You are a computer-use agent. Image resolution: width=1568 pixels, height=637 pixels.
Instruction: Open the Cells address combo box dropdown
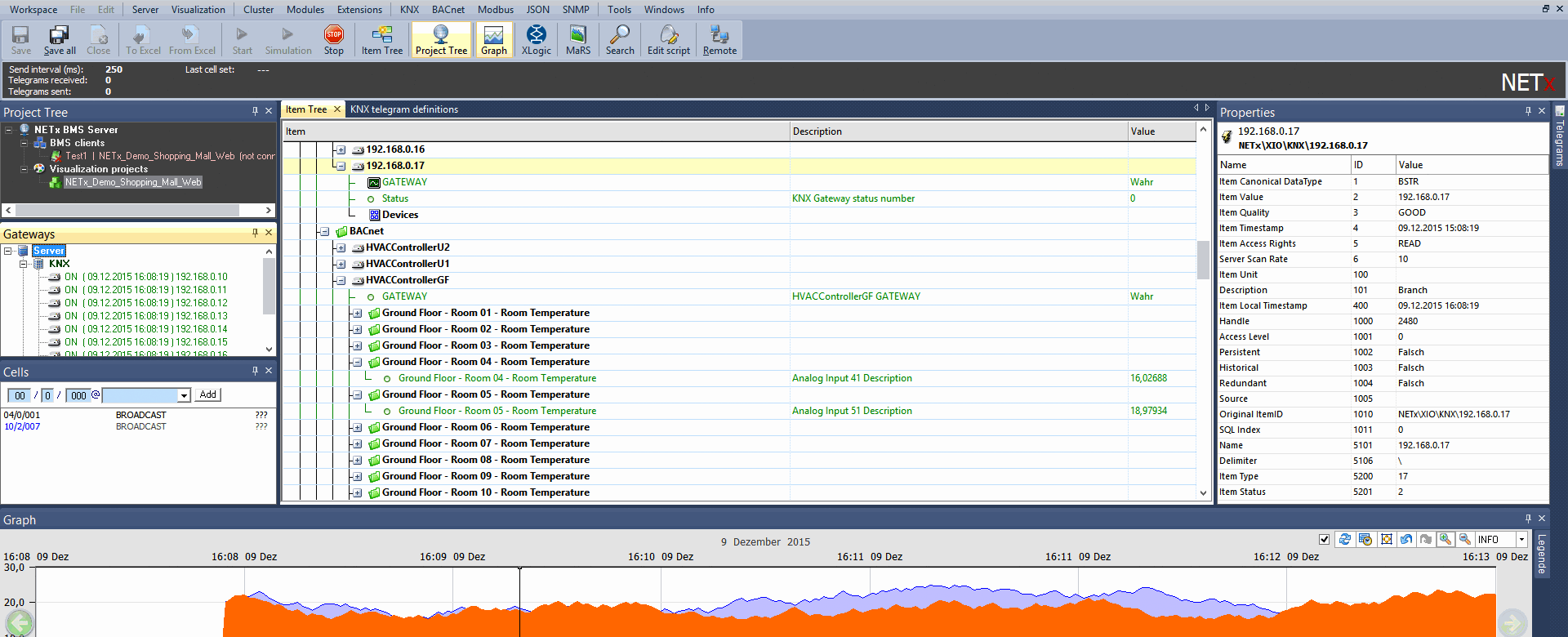(x=184, y=395)
